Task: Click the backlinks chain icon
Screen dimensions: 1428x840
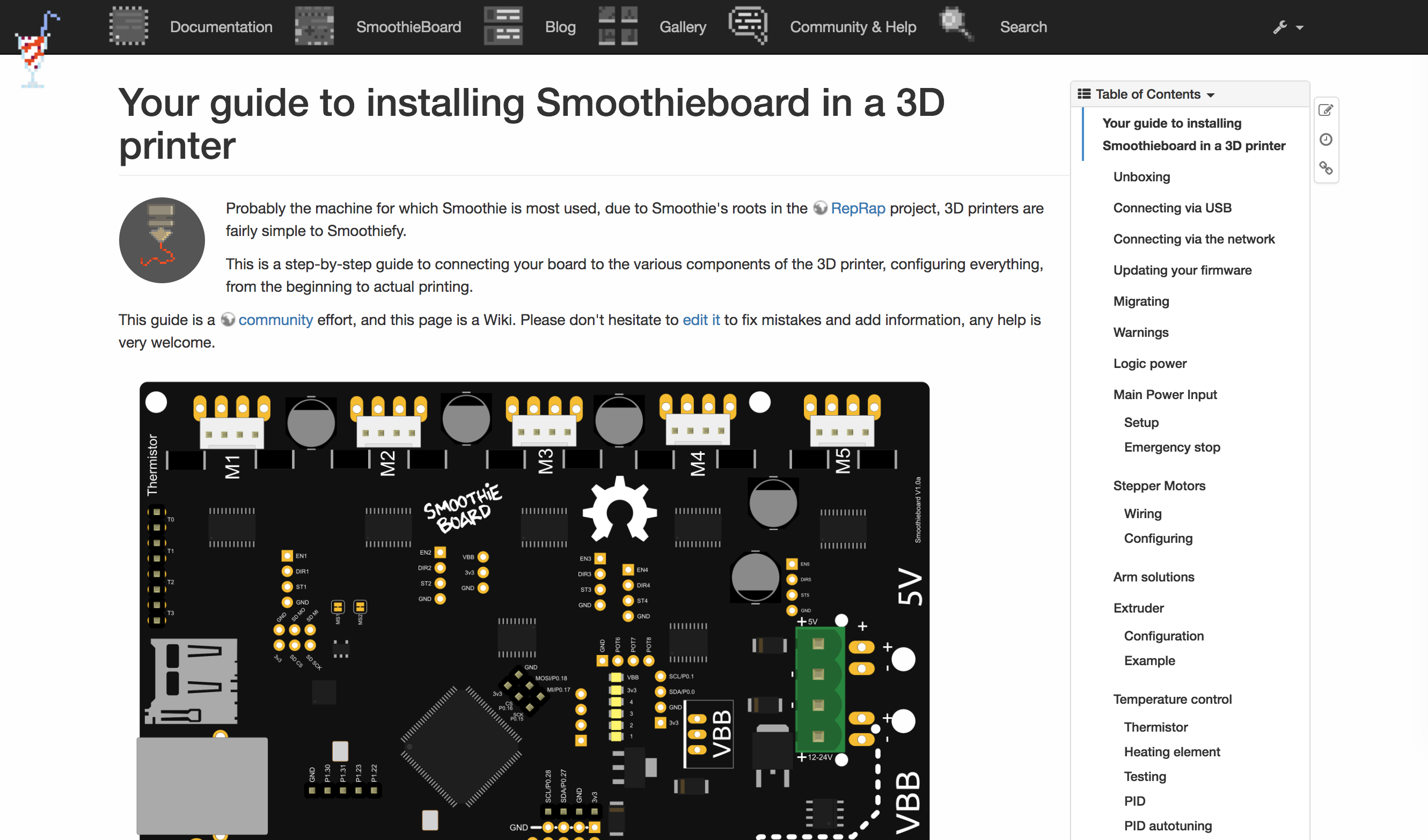Action: coord(1326,168)
